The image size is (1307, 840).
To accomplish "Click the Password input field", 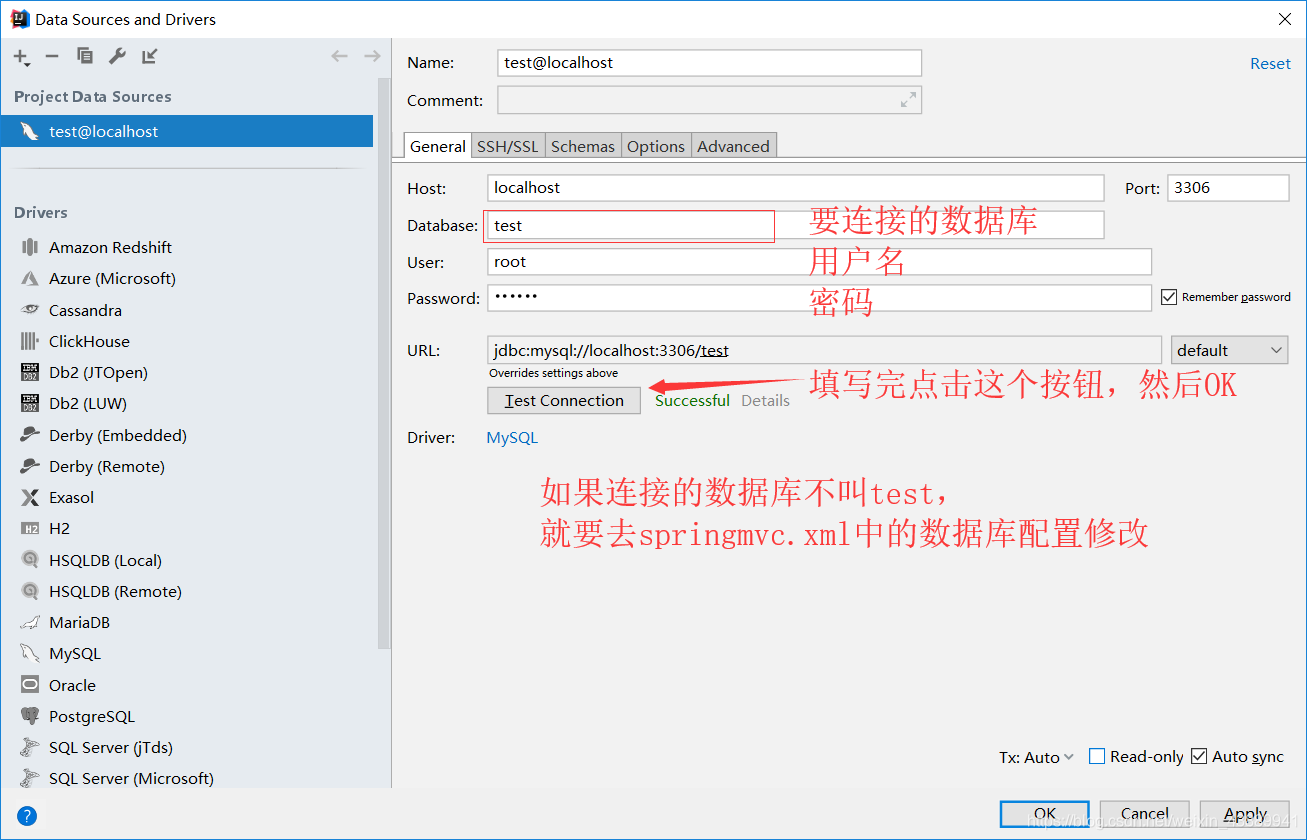I will coord(820,298).
